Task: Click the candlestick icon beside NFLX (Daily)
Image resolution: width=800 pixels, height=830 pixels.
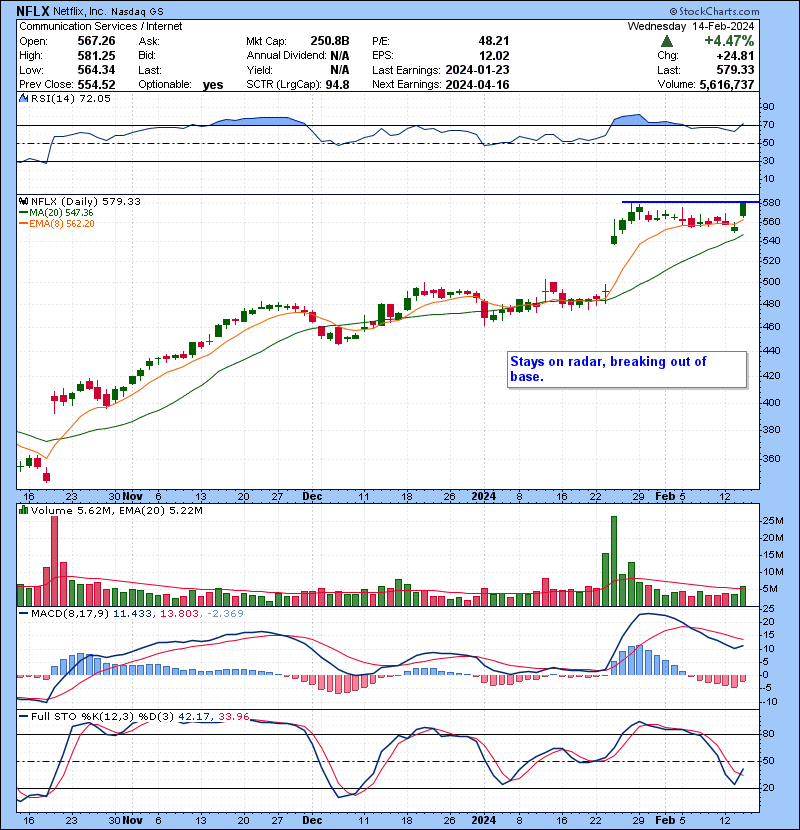Action: click(x=22, y=201)
